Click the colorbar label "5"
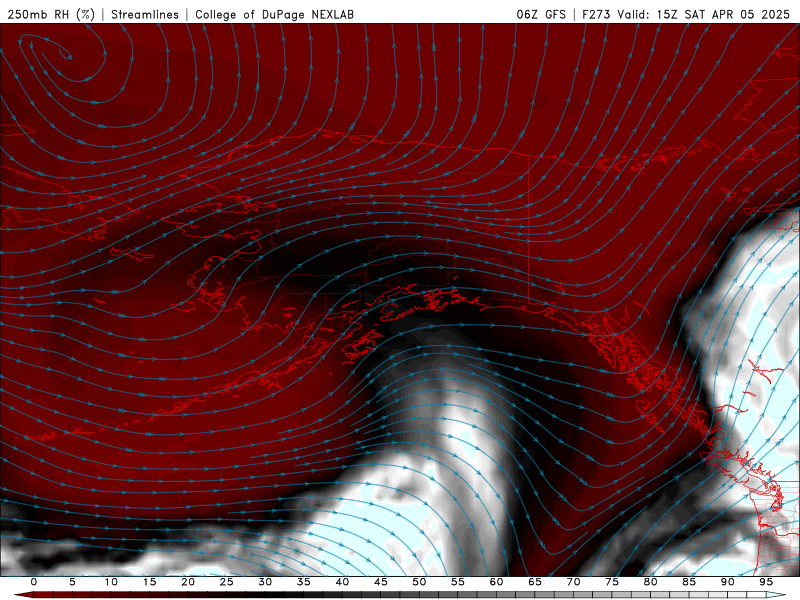Image resolution: width=800 pixels, height=600 pixels. [72, 582]
